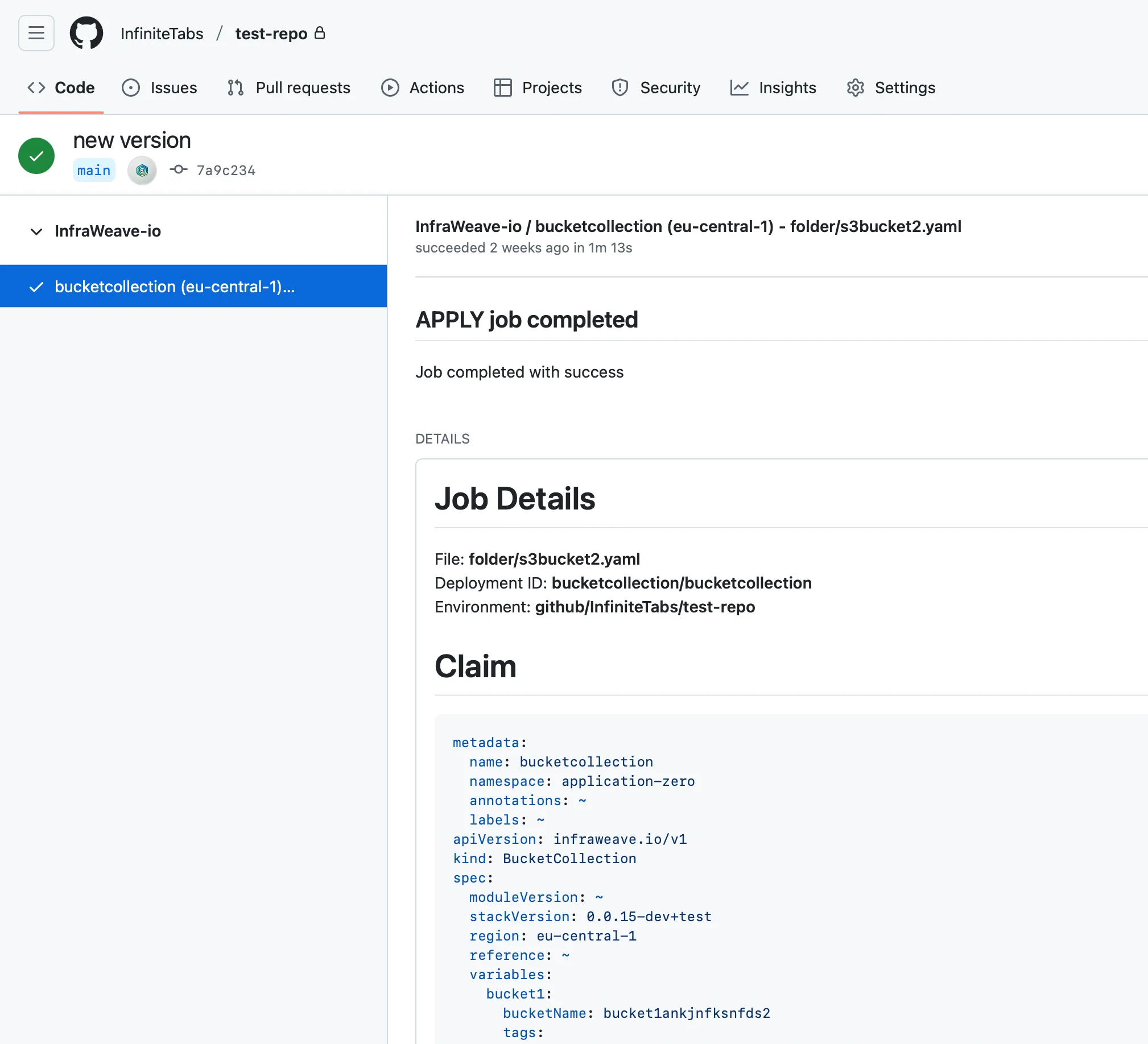The width and height of the screenshot is (1148, 1044).
Task: Click the commit node icon beside 7a9c234
Action: click(178, 169)
